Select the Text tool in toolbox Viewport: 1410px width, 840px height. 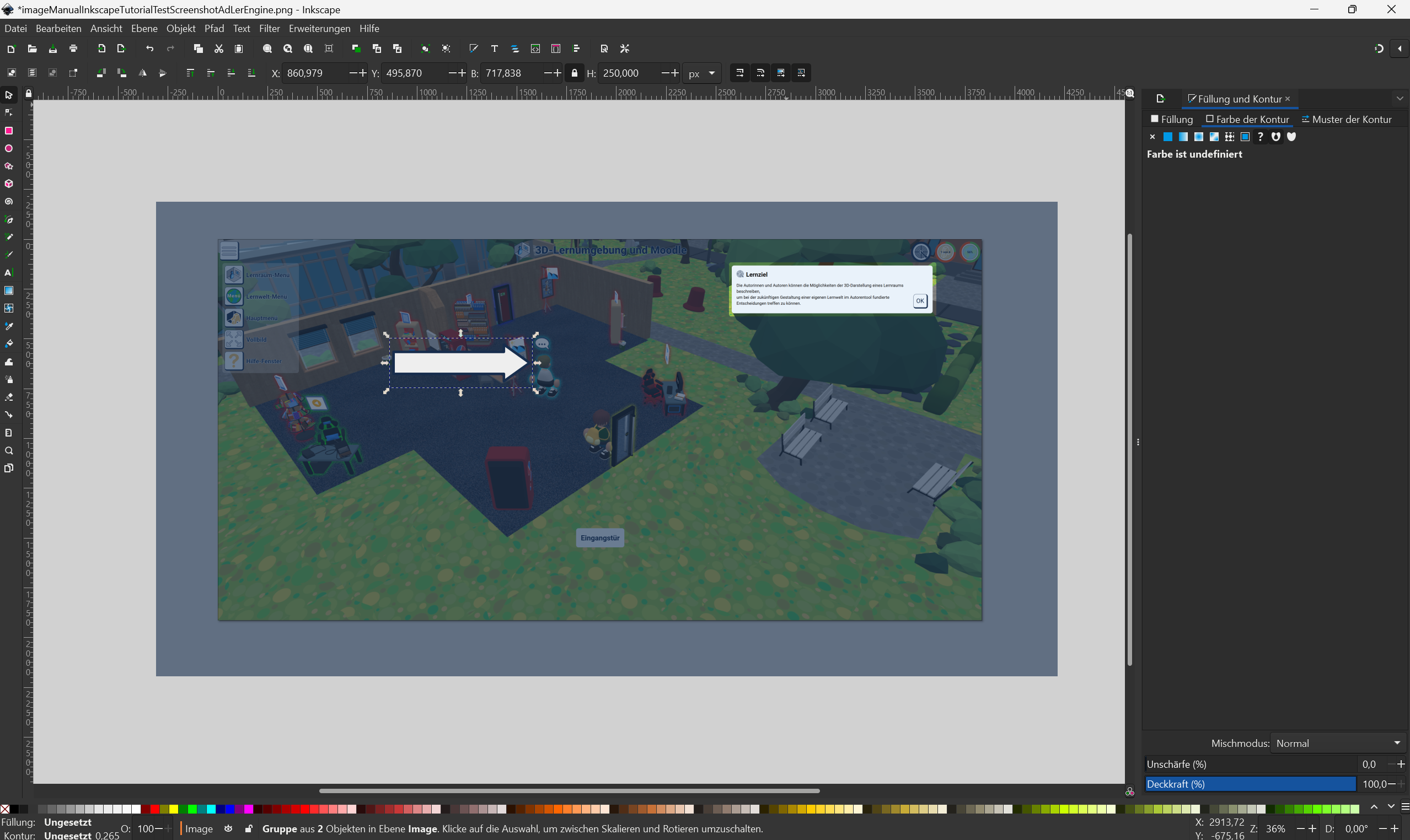coord(8,273)
